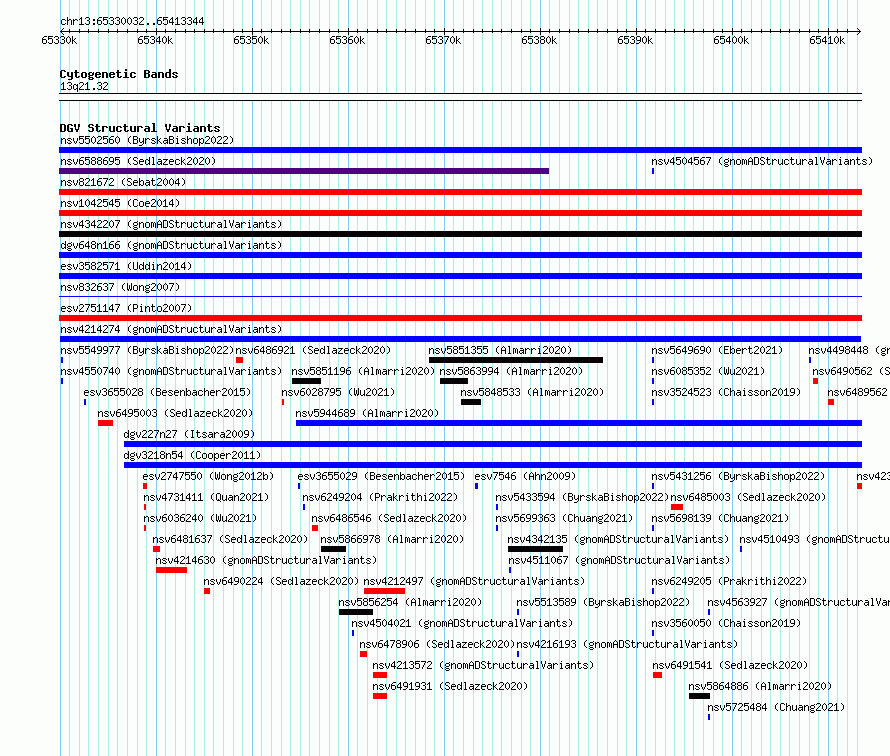The image size is (890, 756).
Task: Click the dgv3218n54 (Cooper2011) label
Action: point(192,455)
